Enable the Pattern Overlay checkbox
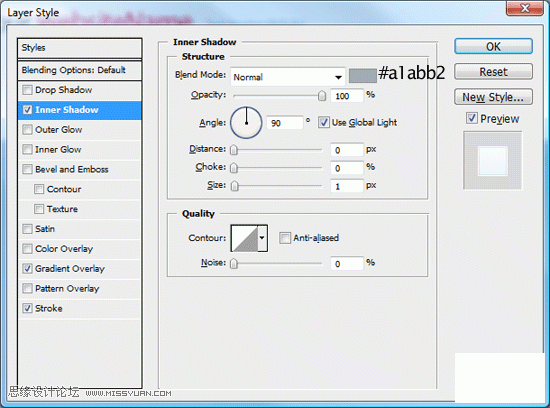The width and height of the screenshot is (550, 408). (27, 289)
